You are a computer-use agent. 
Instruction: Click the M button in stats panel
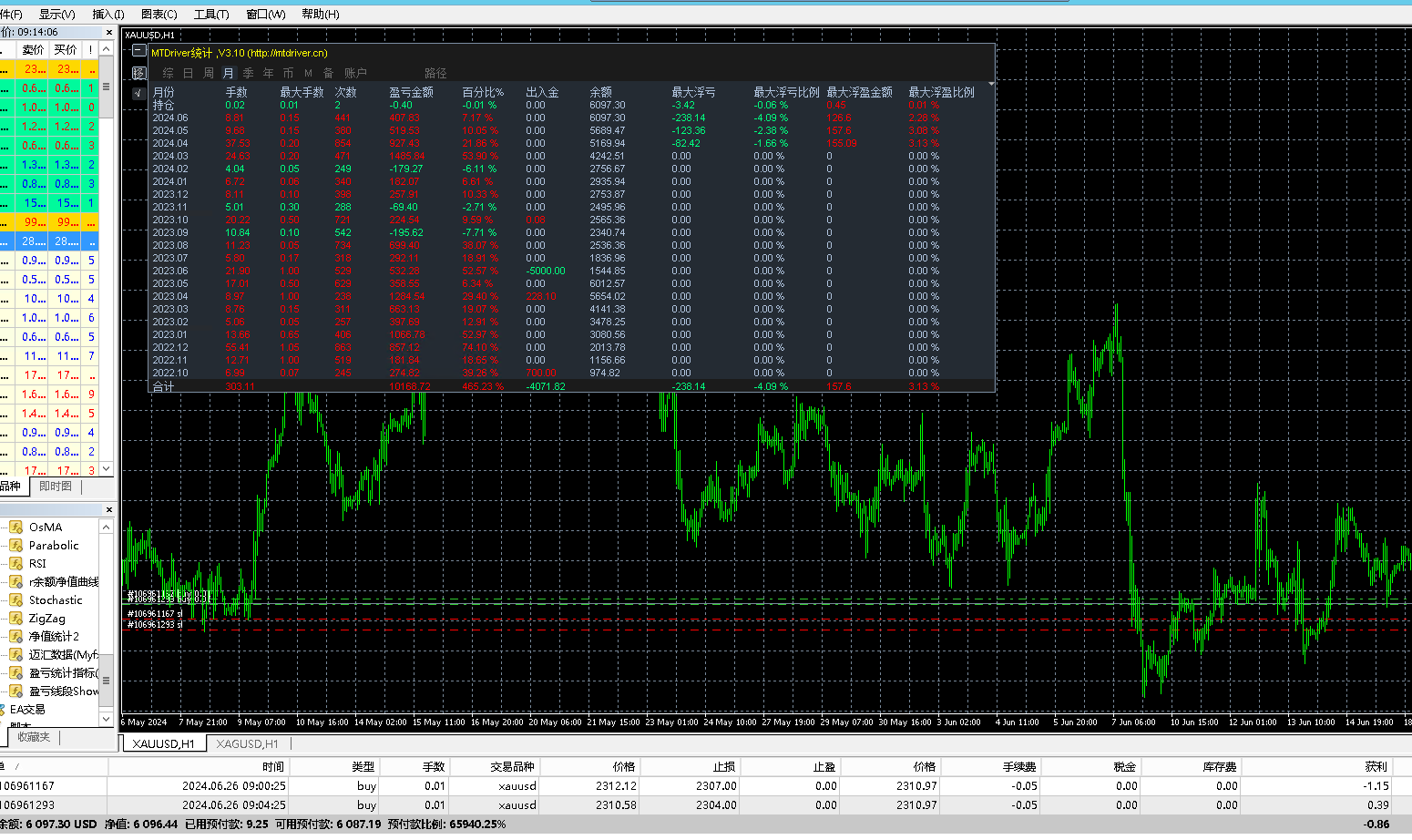(x=308, y=73)
